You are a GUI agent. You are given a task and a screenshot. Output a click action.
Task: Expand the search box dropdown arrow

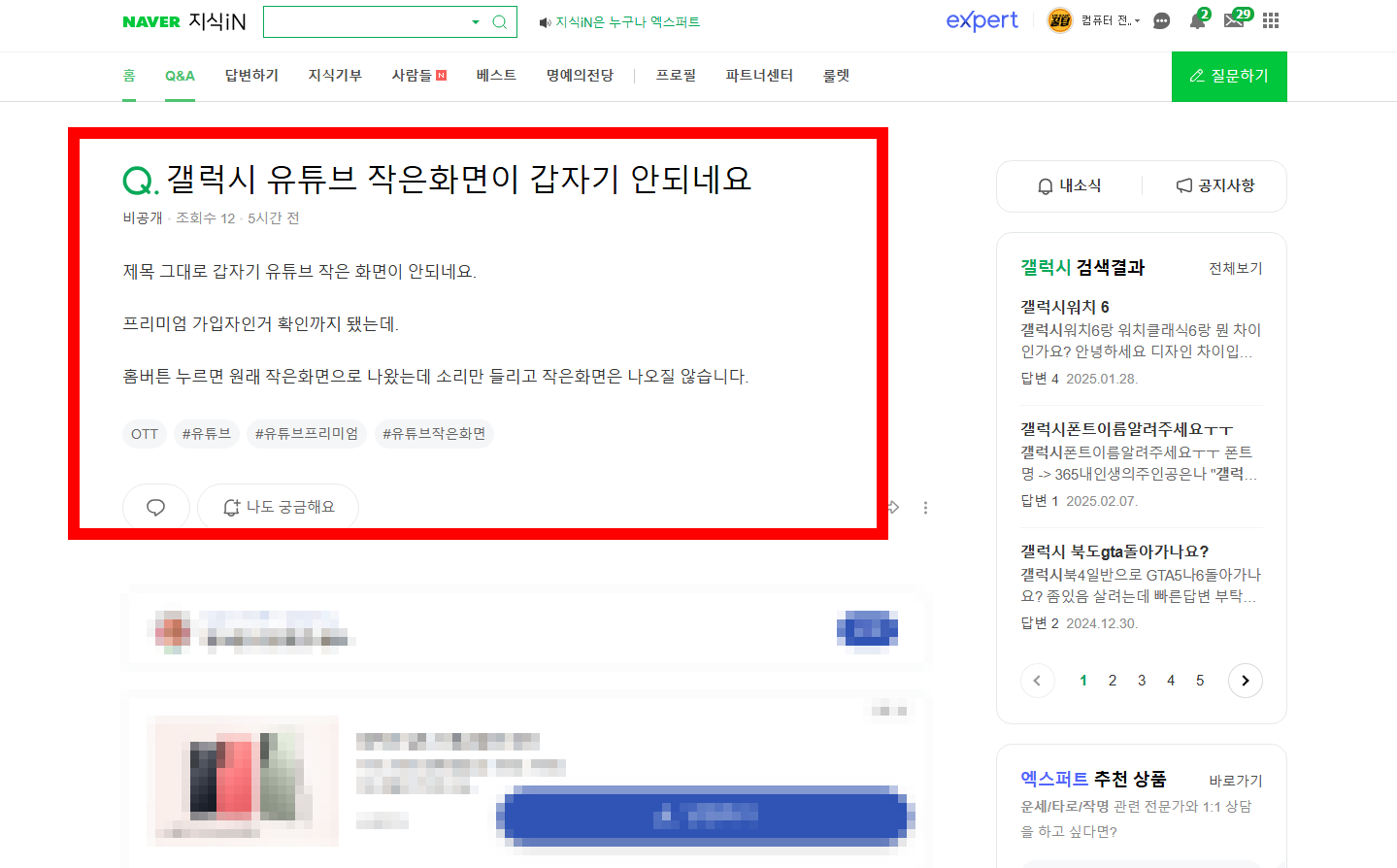pos(476,21)
